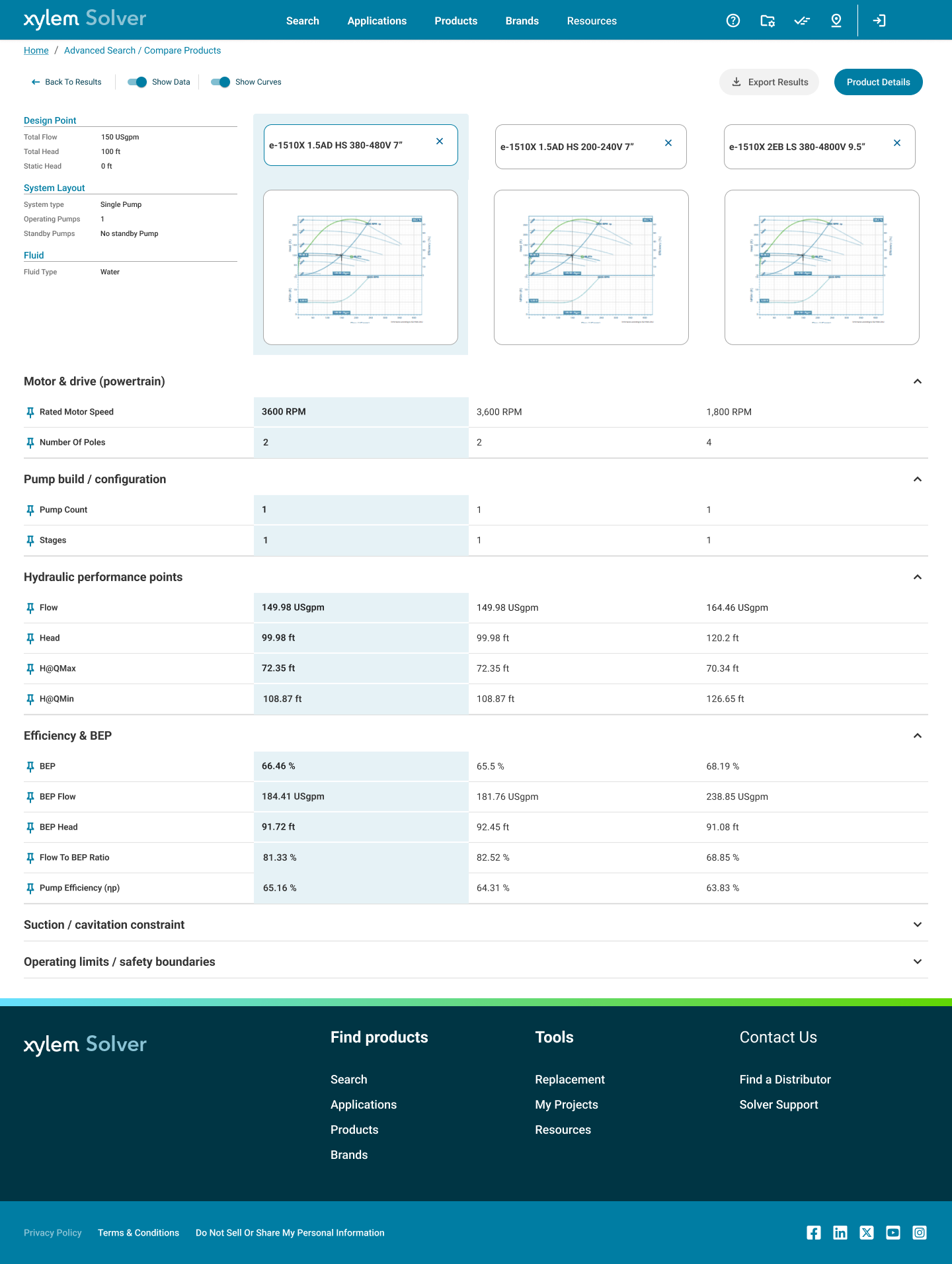Open curve thumbnail for the 2EB LS 9.5" pump
Viewport: 952px width, 1264px height.
pos(822,268)
